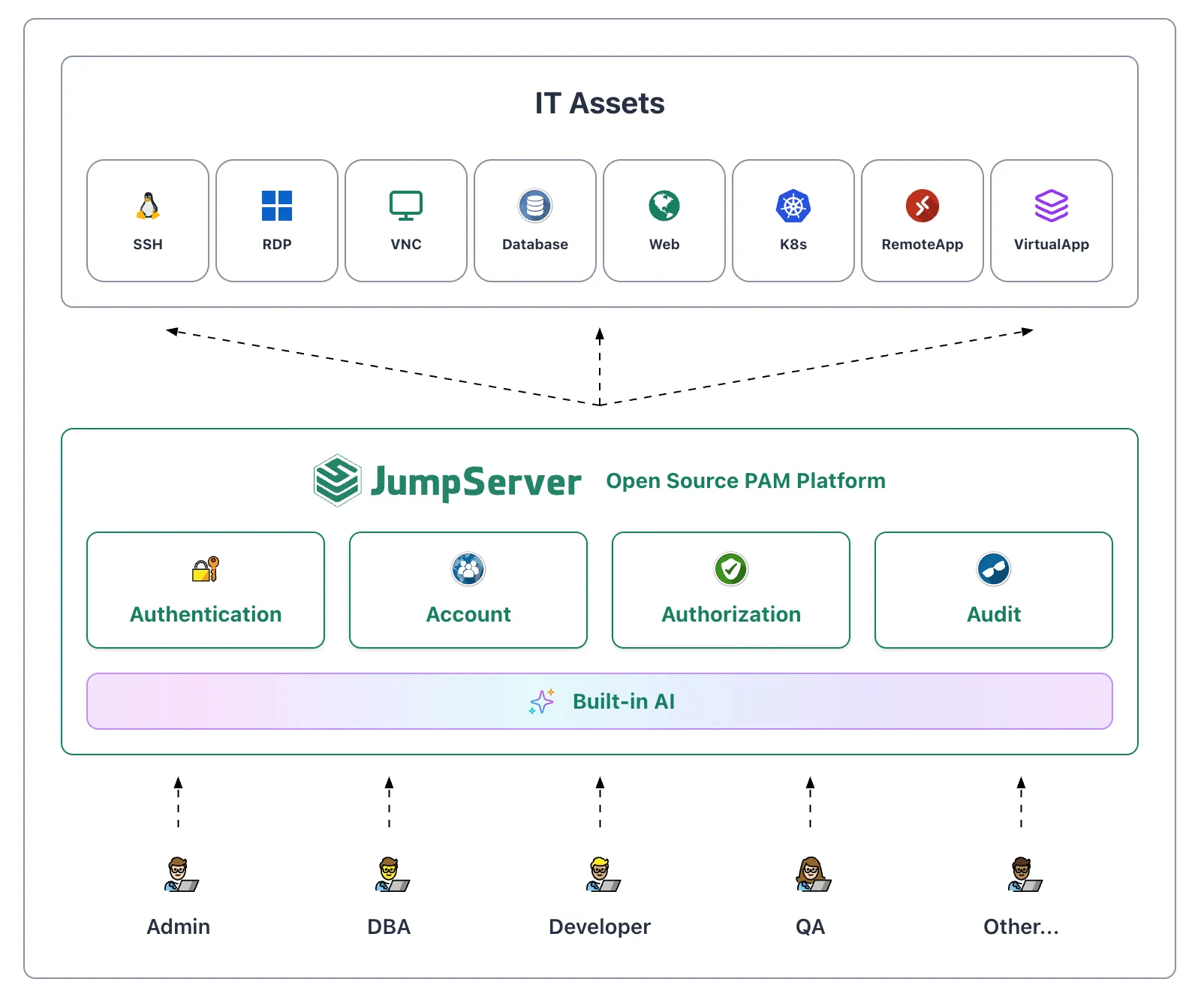
Task: Click the K8s helm wheel icon
Action: pyautogui.click(x=793, y=206)
